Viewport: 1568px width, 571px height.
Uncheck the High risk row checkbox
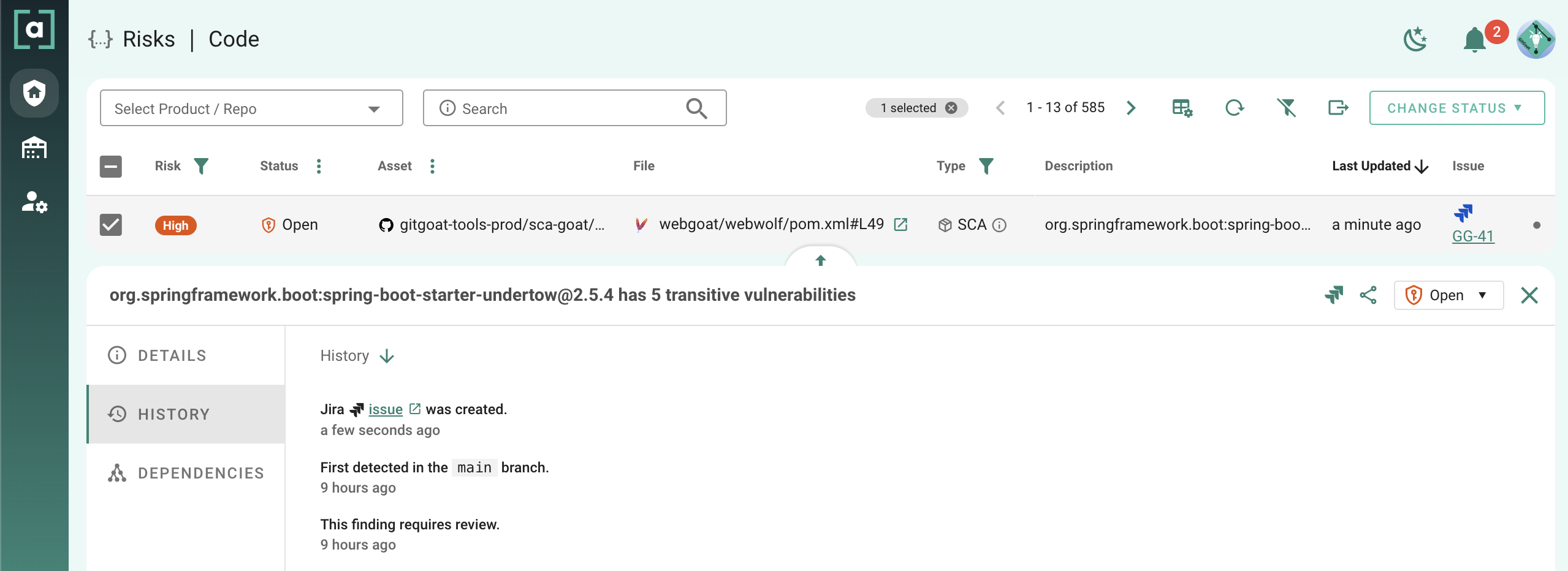point(111,225)
